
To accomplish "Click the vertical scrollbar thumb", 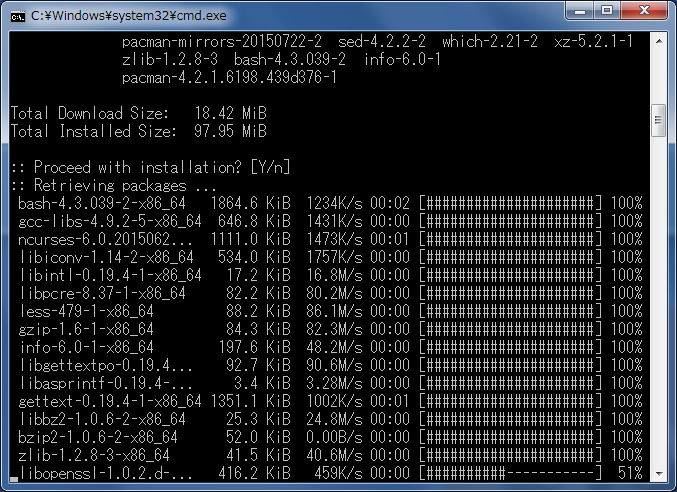I will [x=658, y=120].
